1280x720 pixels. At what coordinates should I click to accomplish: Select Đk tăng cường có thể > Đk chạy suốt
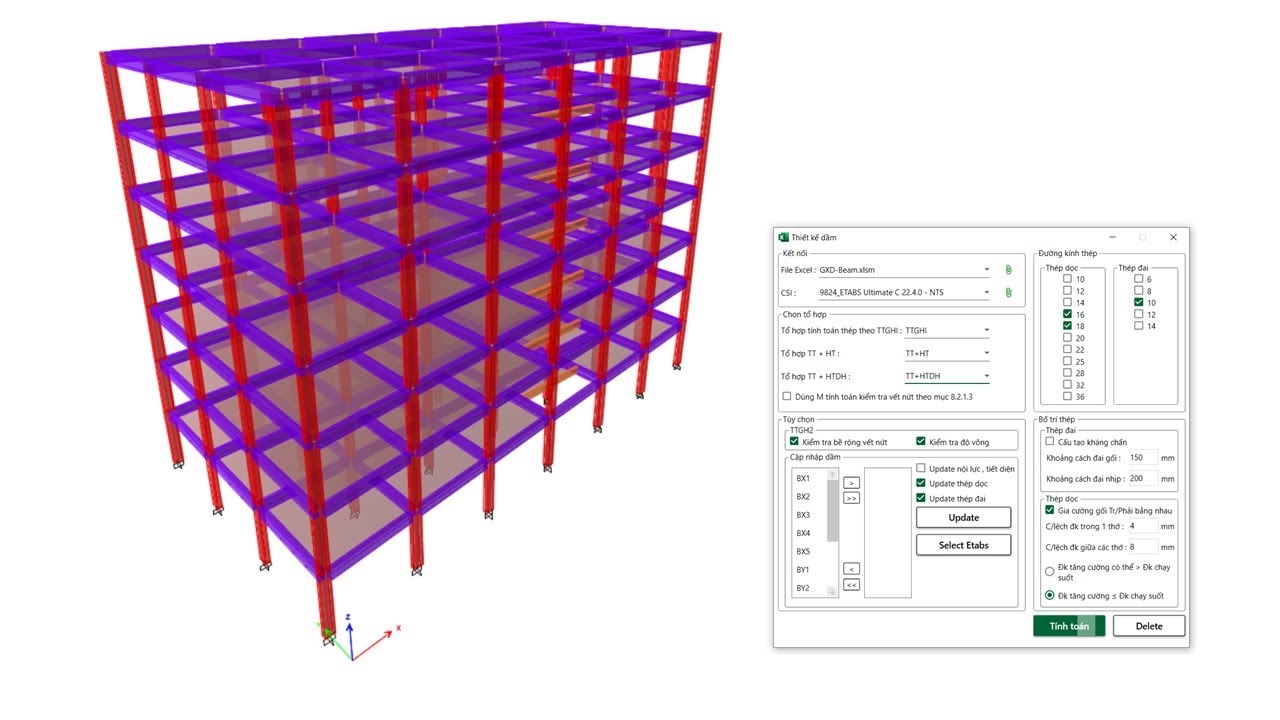(1050, 572)
